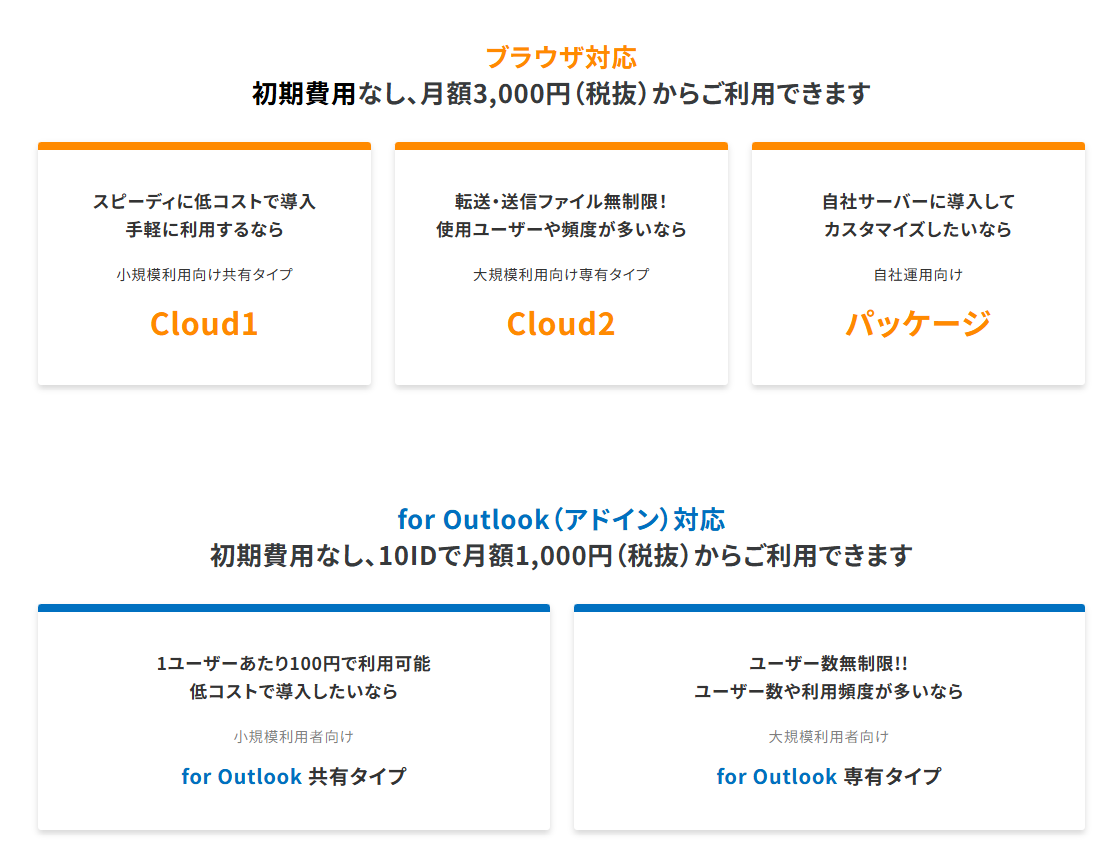The image size is (1113, 841).
Task: Click the 自社運用向け label
Action: point(918,274)
